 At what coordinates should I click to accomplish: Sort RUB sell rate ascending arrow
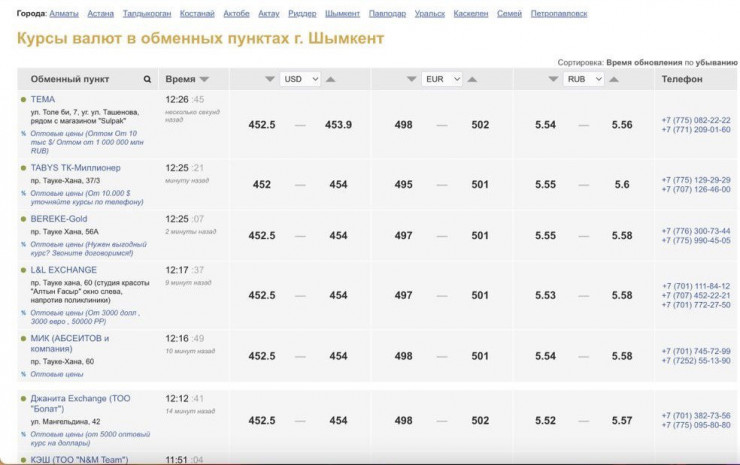615,79
